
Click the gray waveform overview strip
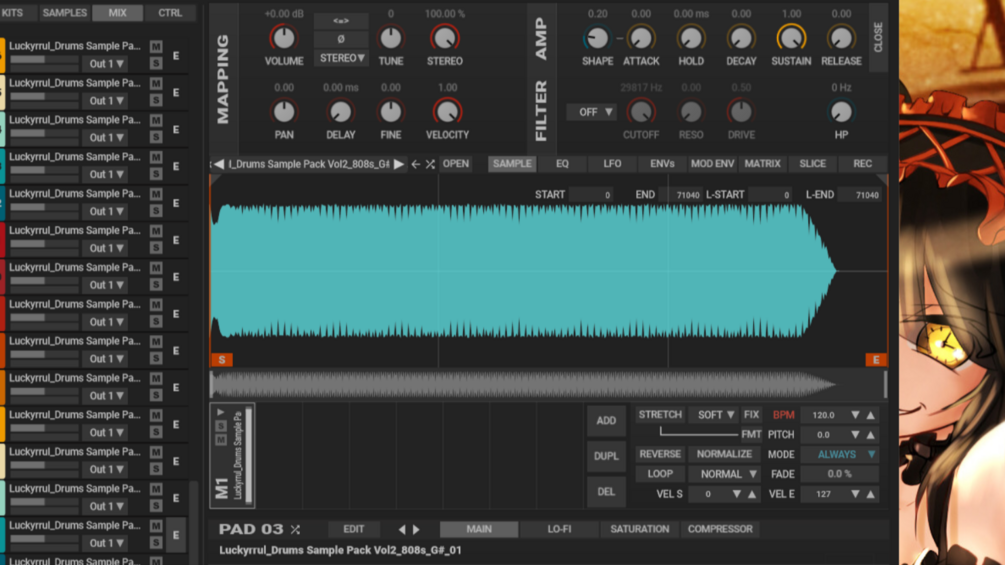point(548,385)
